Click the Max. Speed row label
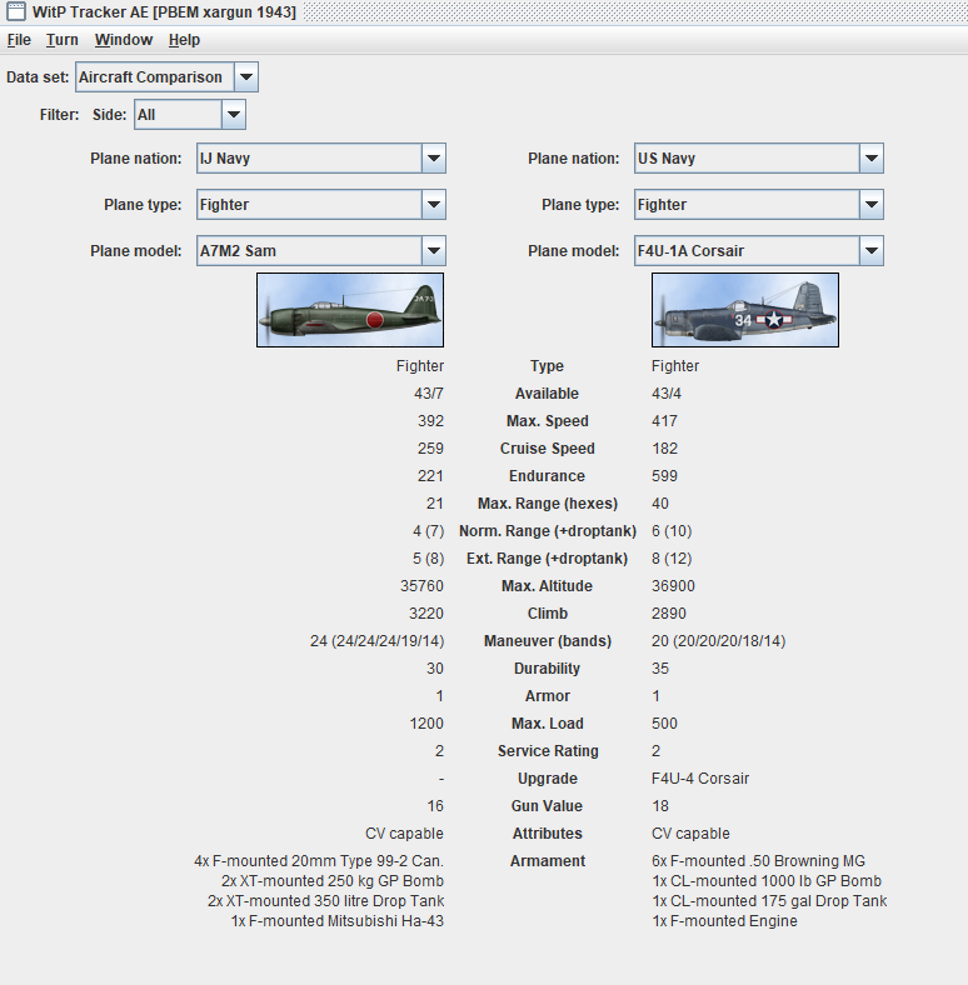Viewport: 968px width, 985px height. (547, 421)
